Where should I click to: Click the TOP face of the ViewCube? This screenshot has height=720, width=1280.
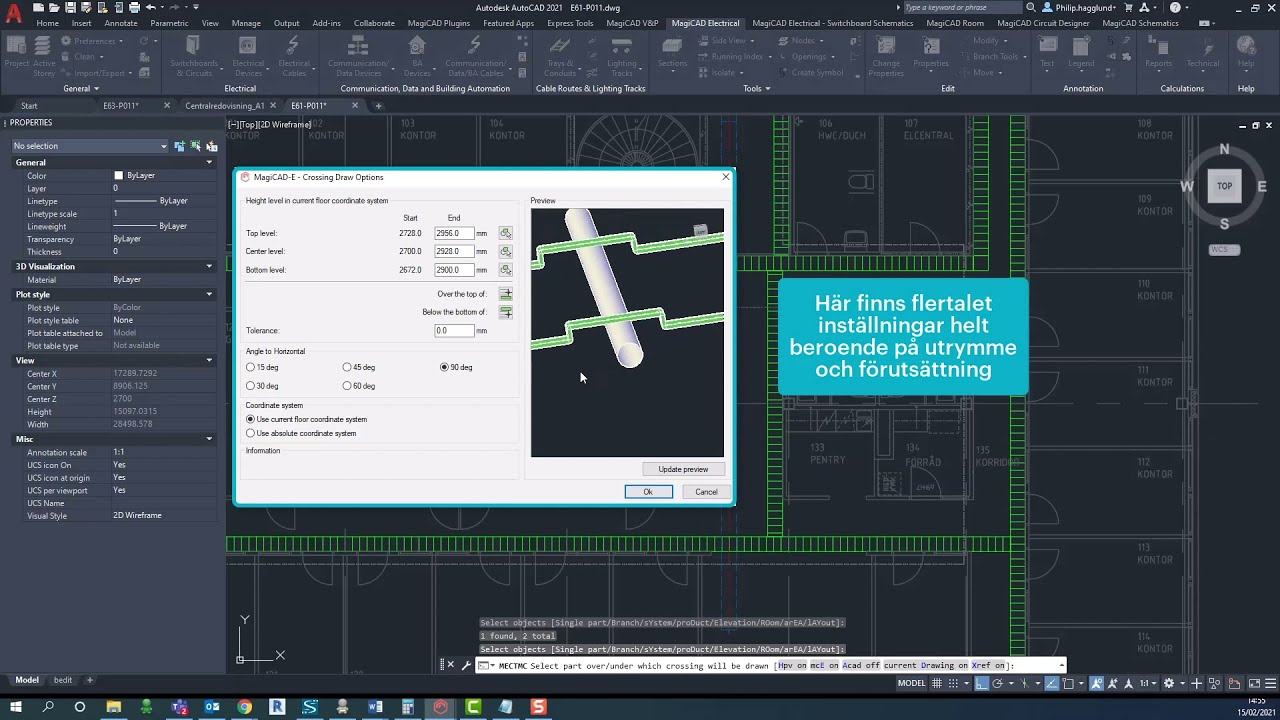(1225, 186)
